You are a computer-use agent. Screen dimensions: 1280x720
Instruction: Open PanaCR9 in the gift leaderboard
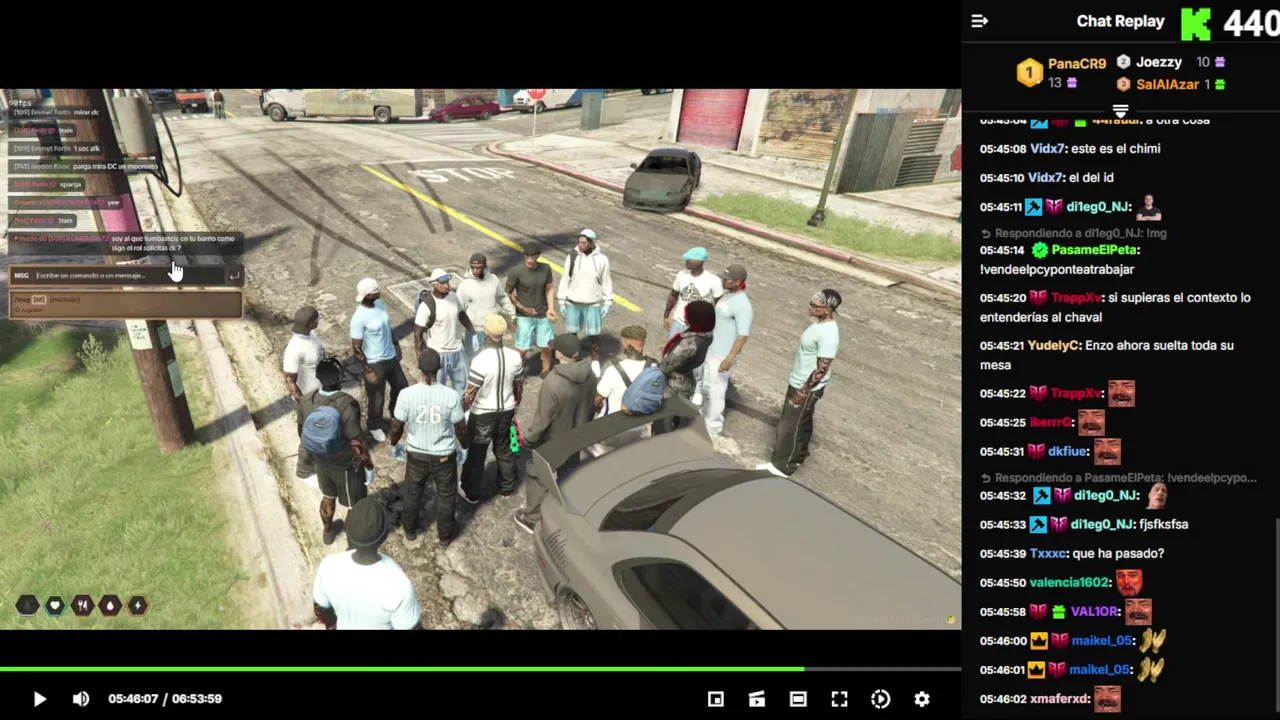tap(1077, 63)
